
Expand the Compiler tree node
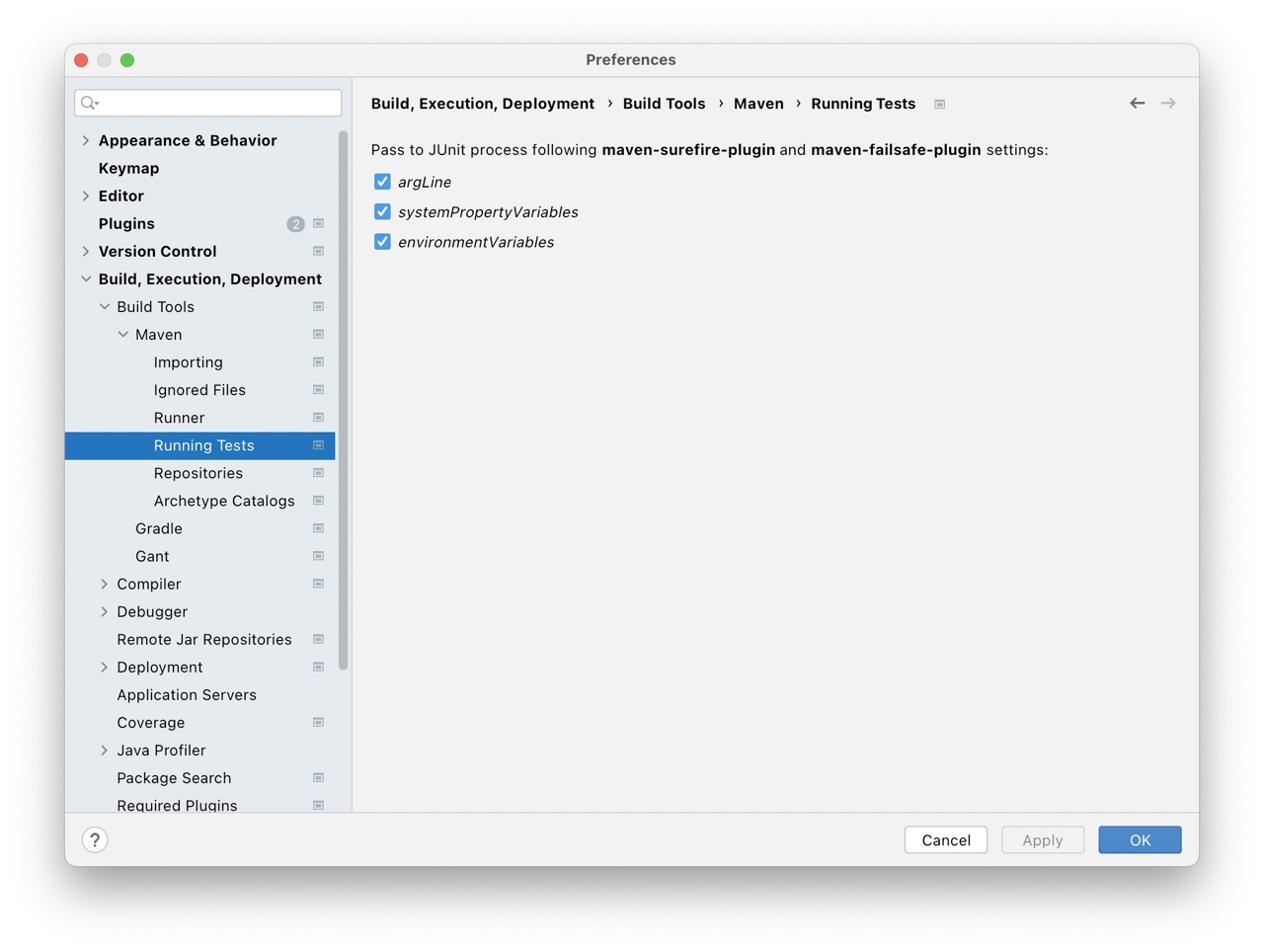[105, 584]
